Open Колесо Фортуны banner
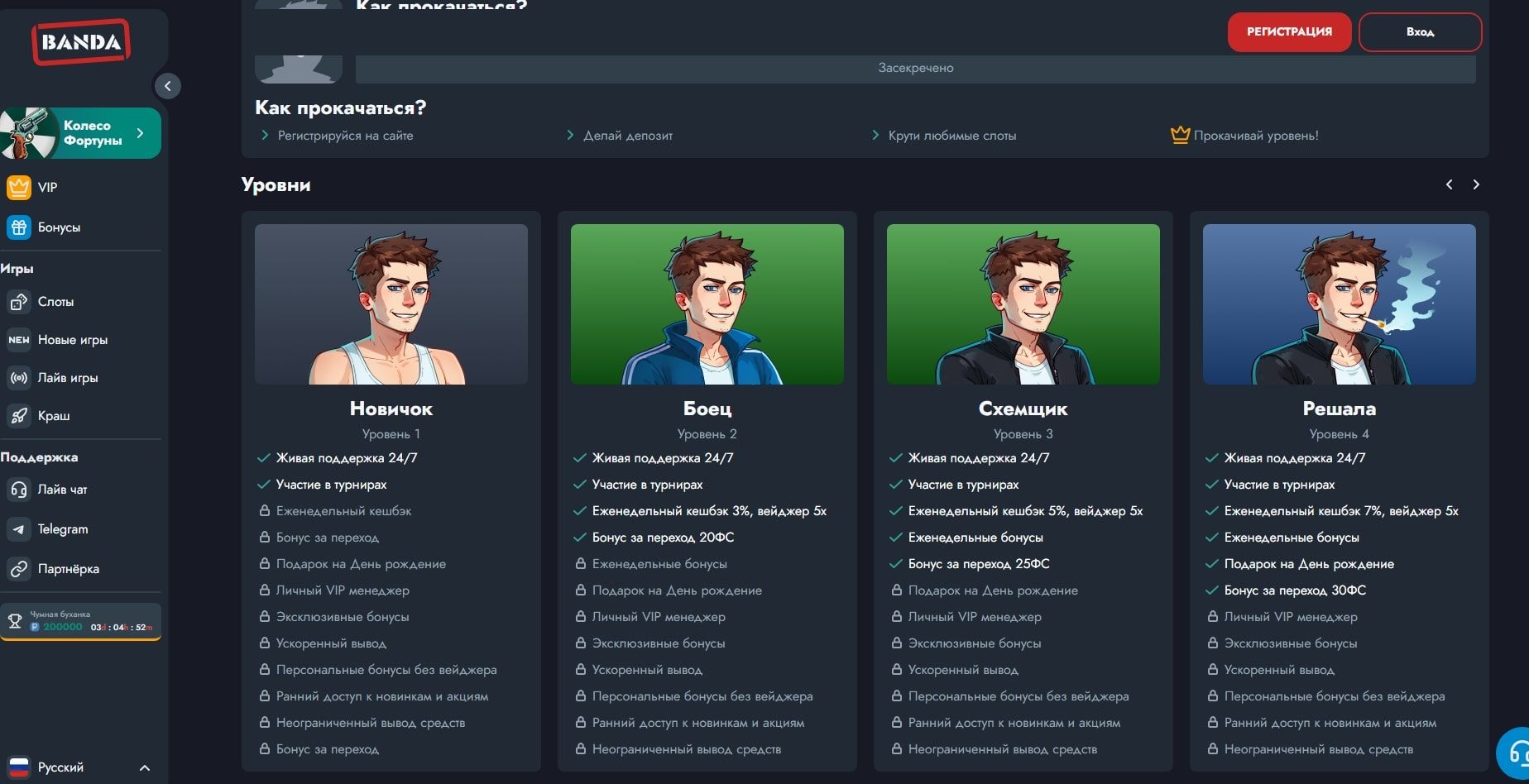This screenshot has width=1529, height=784. 81,133
